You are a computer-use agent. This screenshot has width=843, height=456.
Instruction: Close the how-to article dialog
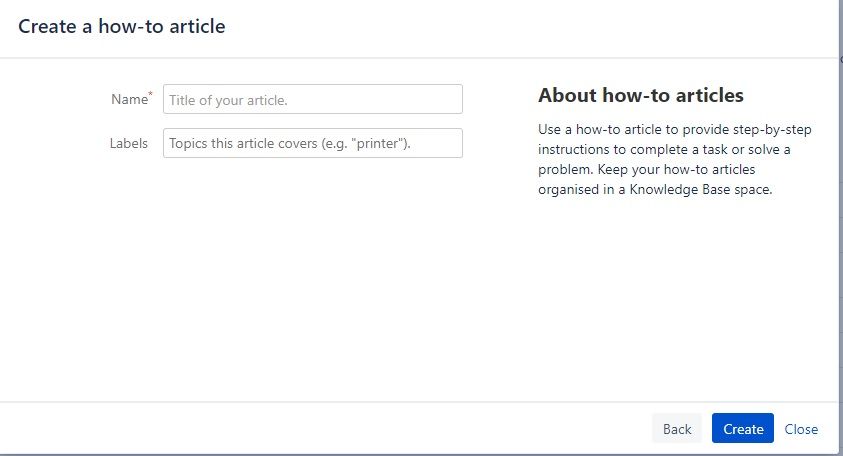pos(801,429)
